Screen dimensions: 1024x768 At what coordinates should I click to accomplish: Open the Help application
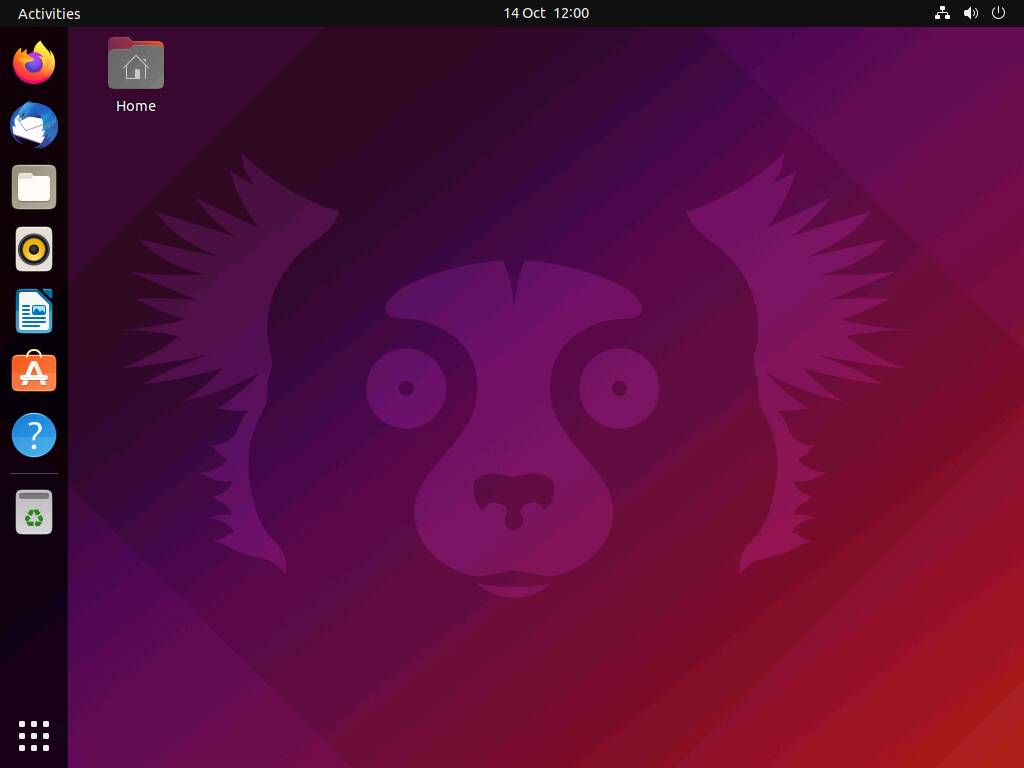pyautogui.click(x=34, y=435)
